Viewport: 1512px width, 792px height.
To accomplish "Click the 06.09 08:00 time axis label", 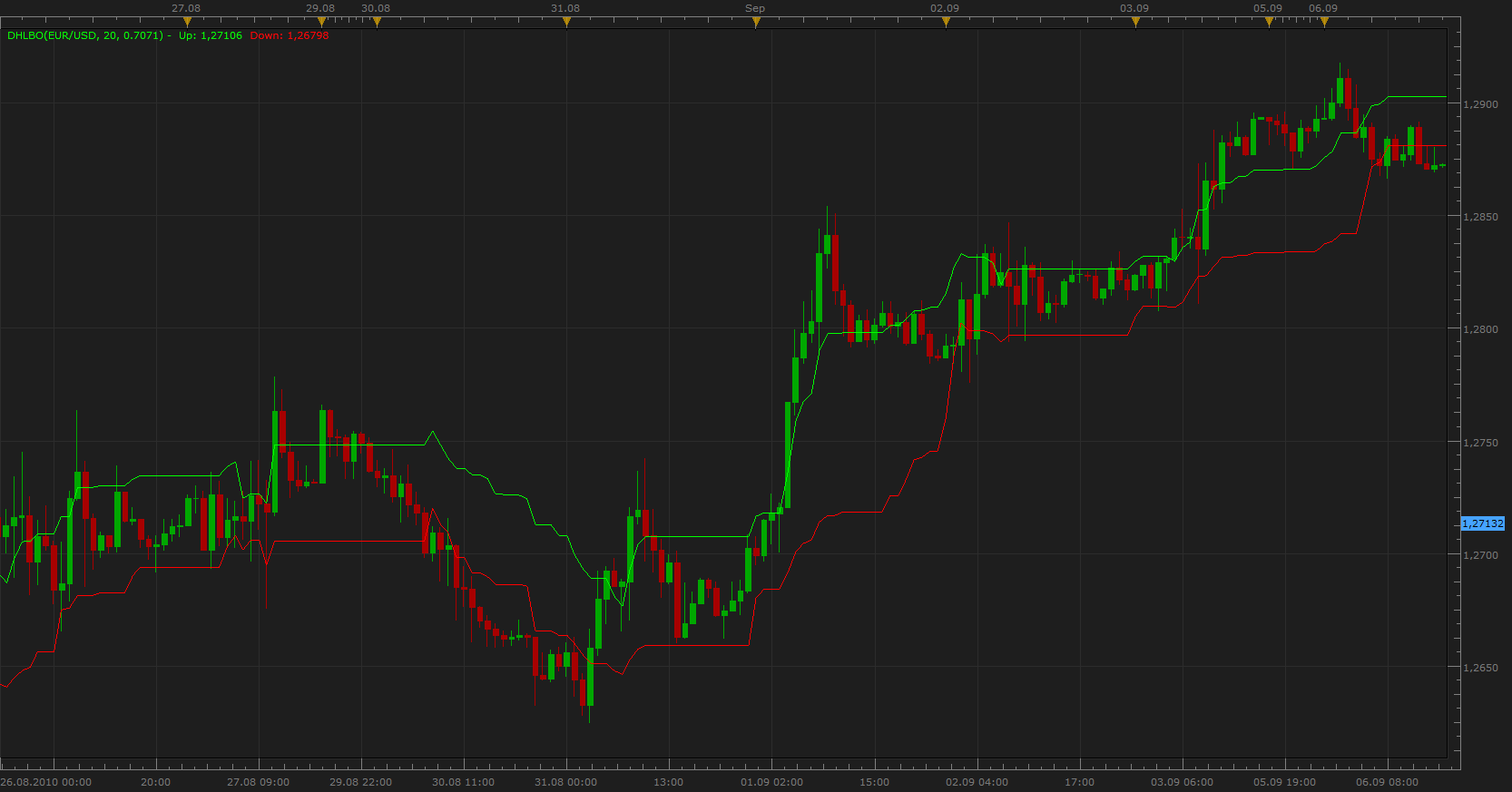I will tap(1388, 782).
